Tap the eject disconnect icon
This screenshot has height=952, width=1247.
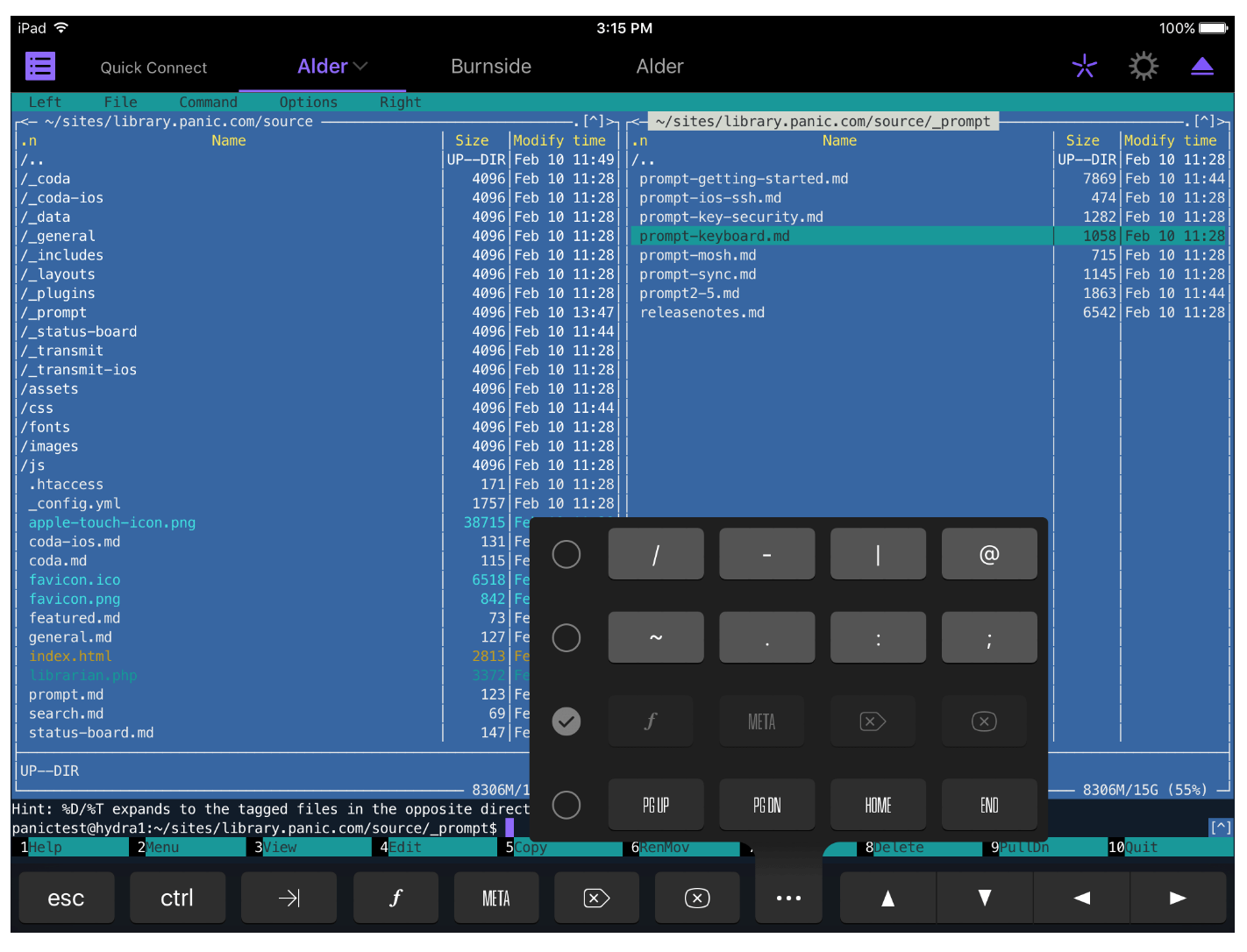pyautogui.click(x=1202, y=67)
